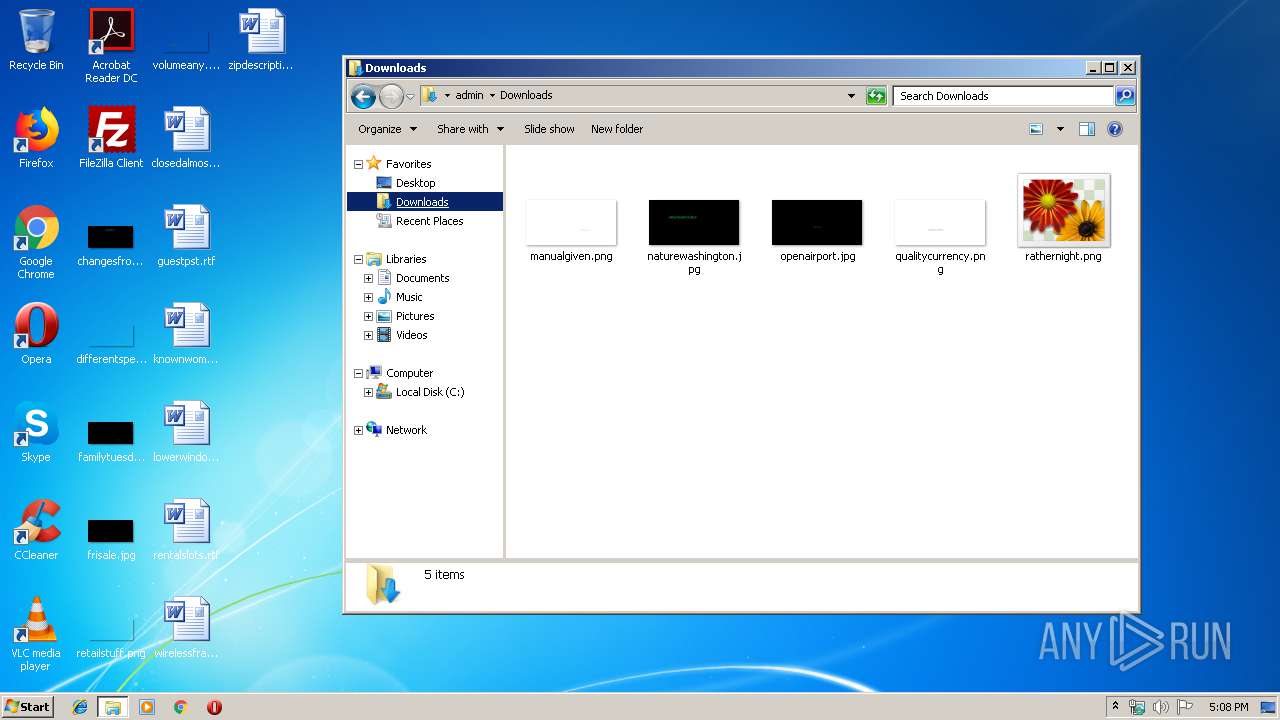Viewport: 1280px width, 720px height.
Task: Select the guestpst.rtf desktop file
Action: tap(186, 236)
